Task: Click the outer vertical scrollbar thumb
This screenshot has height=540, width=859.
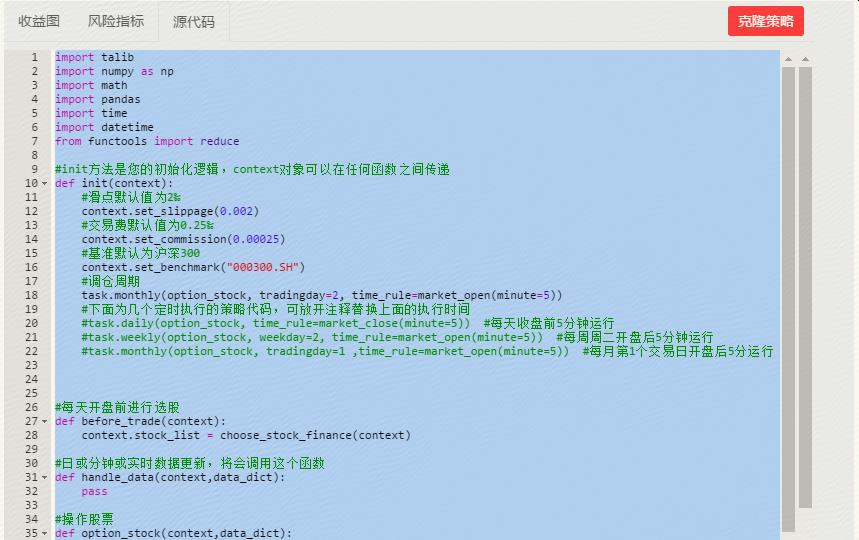Action: [x=805, y=288]
